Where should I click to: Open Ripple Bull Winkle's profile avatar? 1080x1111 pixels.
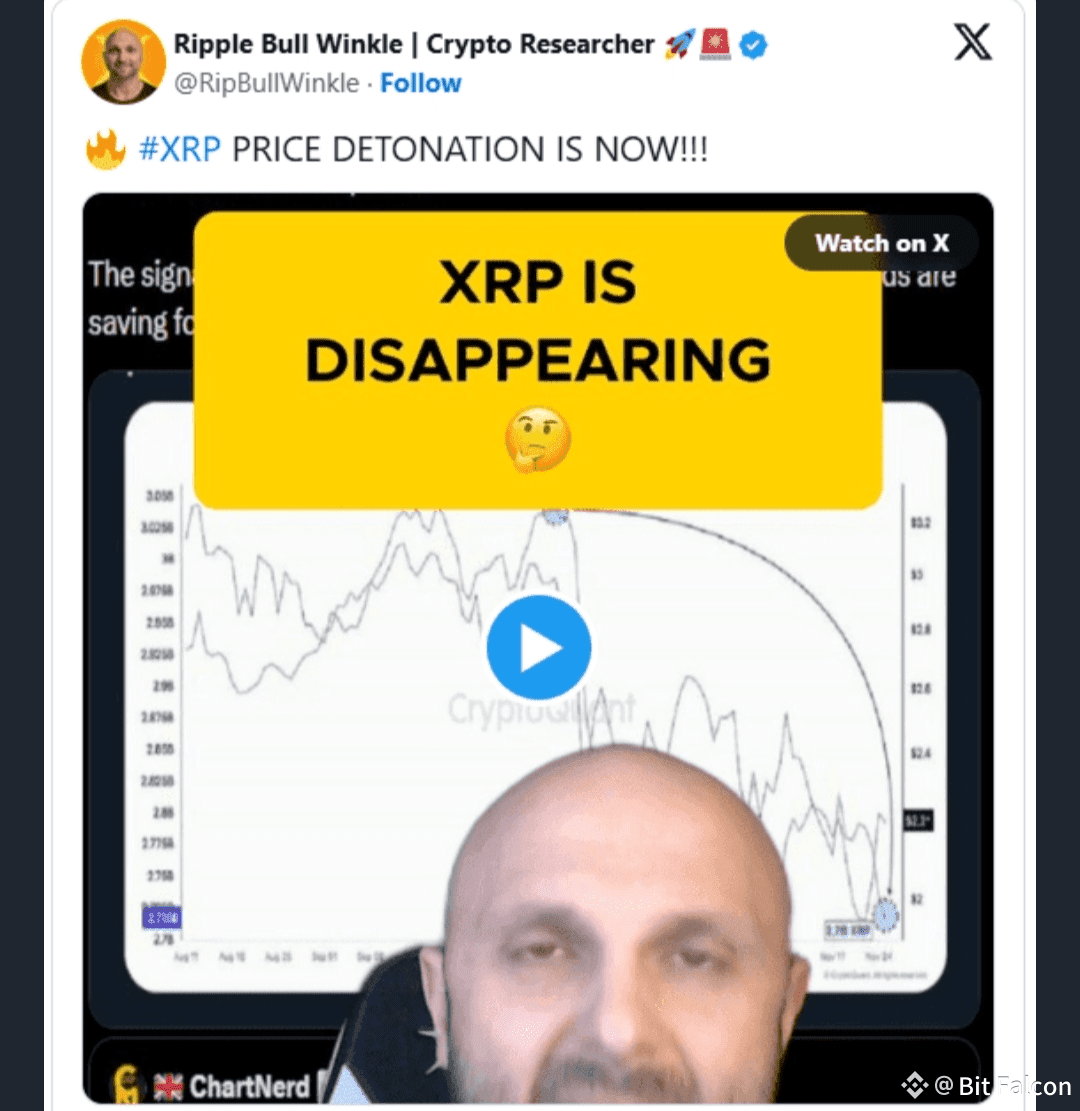tap(123, 62)
